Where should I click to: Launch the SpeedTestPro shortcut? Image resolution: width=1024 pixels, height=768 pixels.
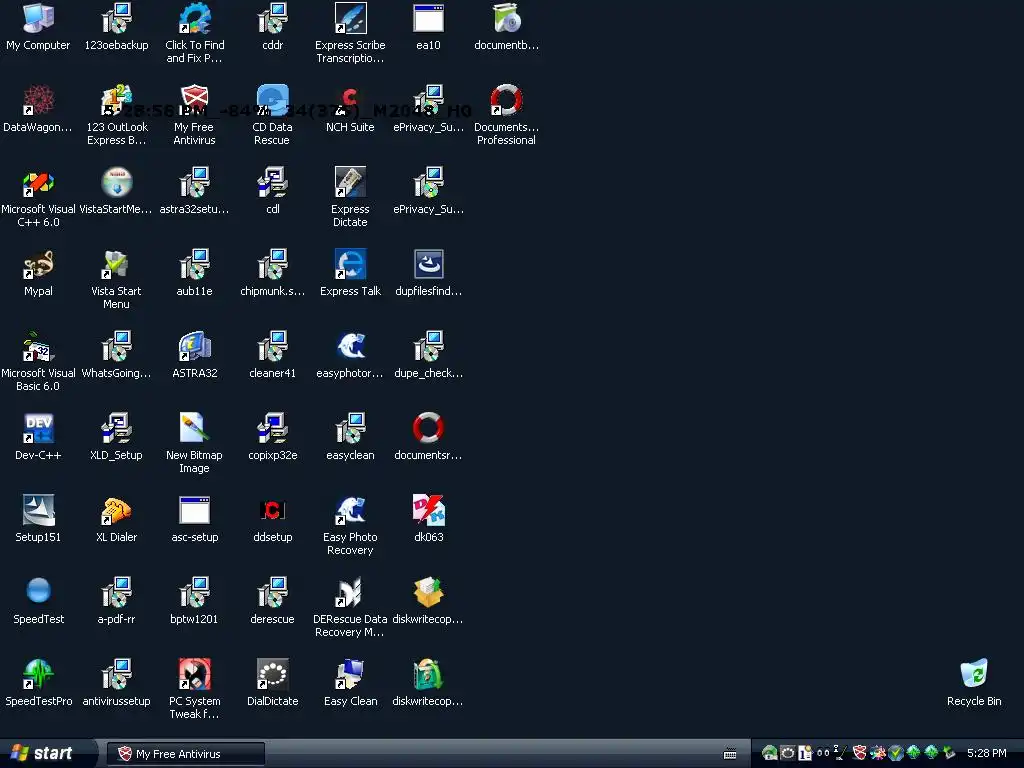38,683
